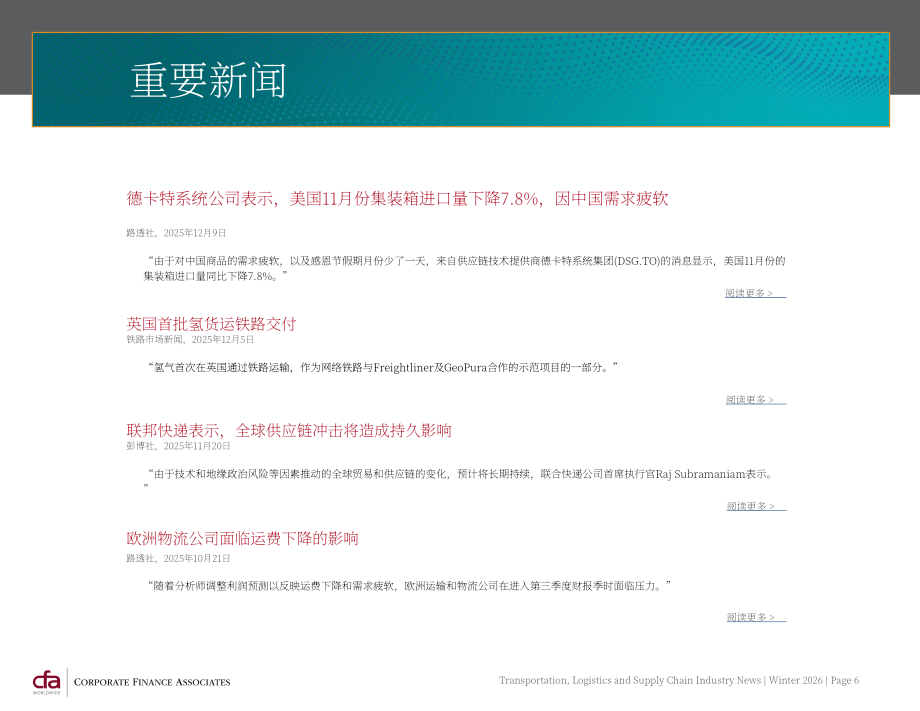Click the source line 彭博社，2025年11月20日
Screen dimensions: 920x711
point(178,446)
